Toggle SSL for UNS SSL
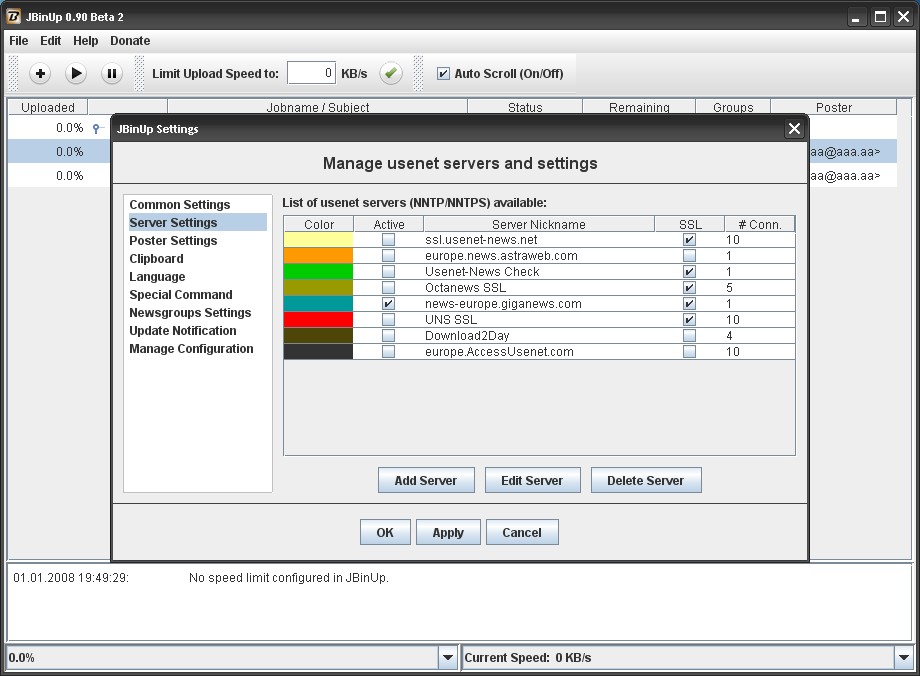This screenshot has height=676, width=920. pyautogui.click(x=689, y=319)
